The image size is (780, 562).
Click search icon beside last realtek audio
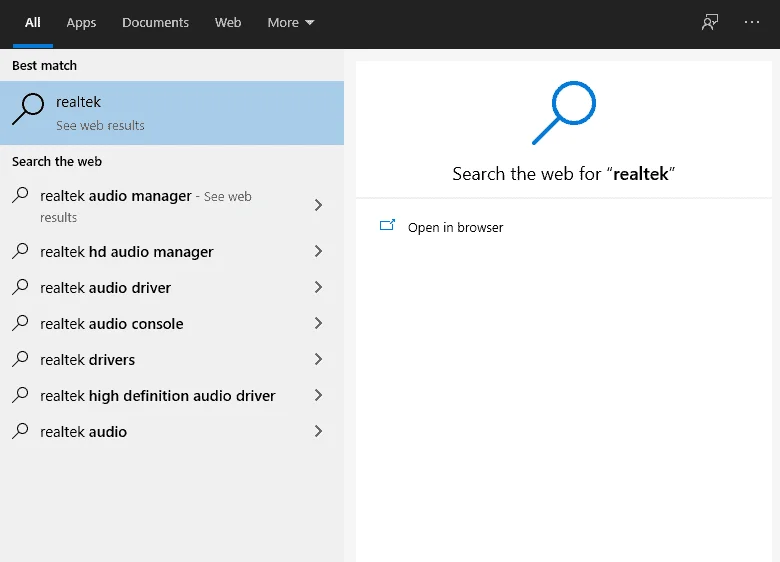pyautogui.click(x=20, y=431)
